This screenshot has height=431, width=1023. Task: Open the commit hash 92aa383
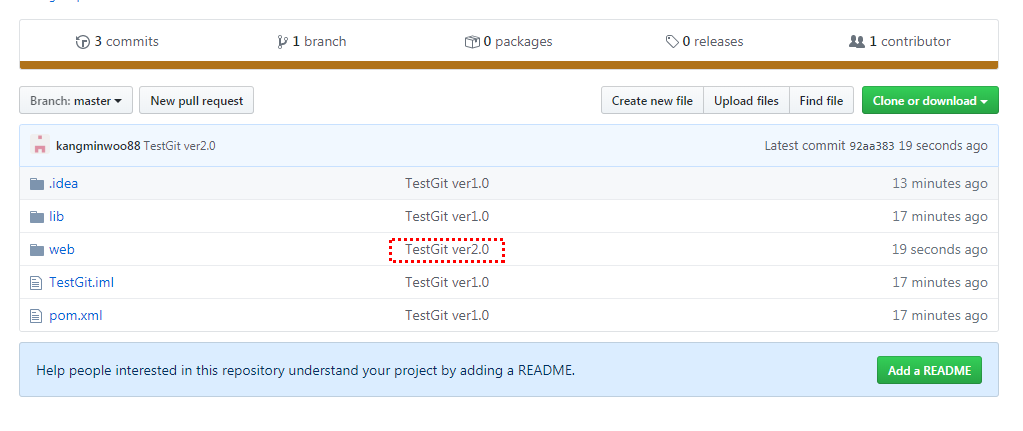pos(872,146)
